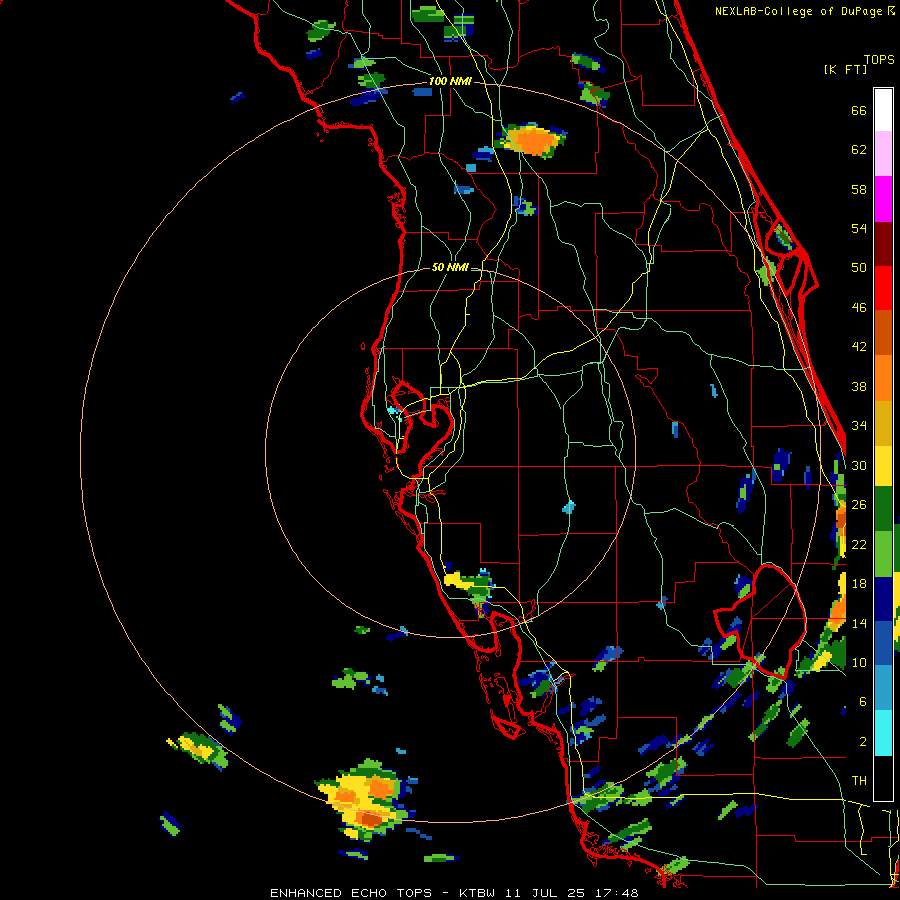900x900 pixels.
Task: Click the 14 legend value
Action: (859, 623)
